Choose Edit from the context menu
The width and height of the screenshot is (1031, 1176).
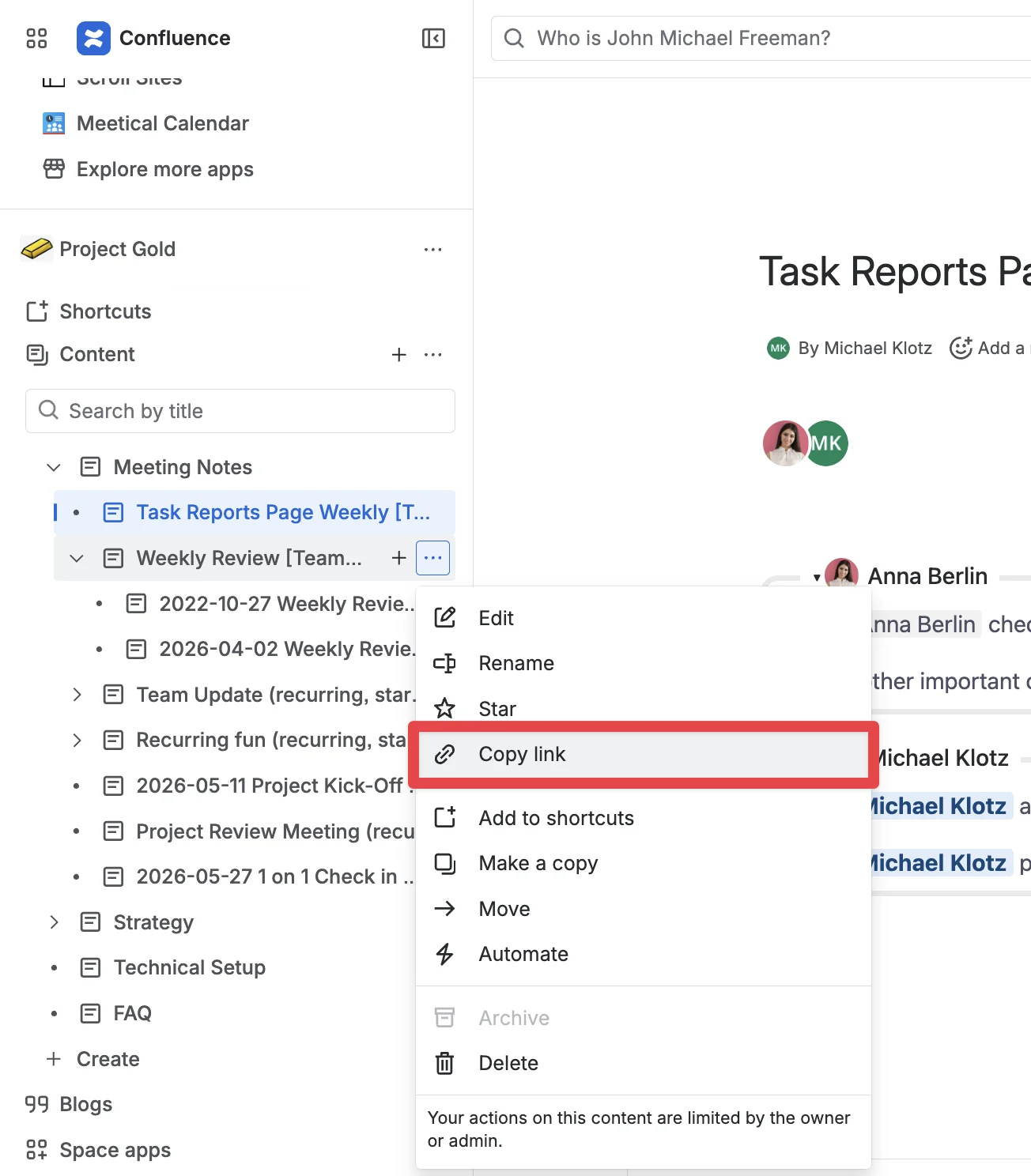pos(643,618)
